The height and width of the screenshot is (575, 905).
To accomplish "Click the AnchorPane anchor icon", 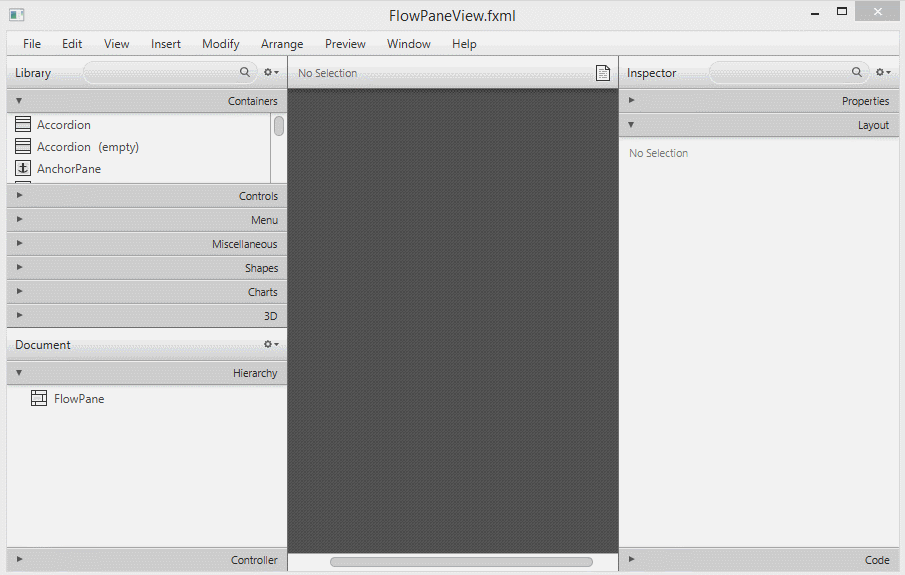I will [24, 169].
